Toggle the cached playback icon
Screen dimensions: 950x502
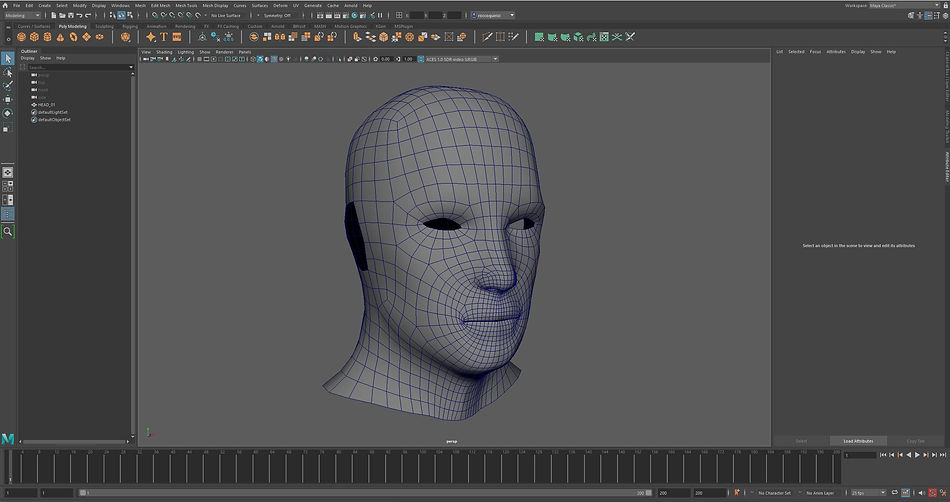tap(906, 493)
